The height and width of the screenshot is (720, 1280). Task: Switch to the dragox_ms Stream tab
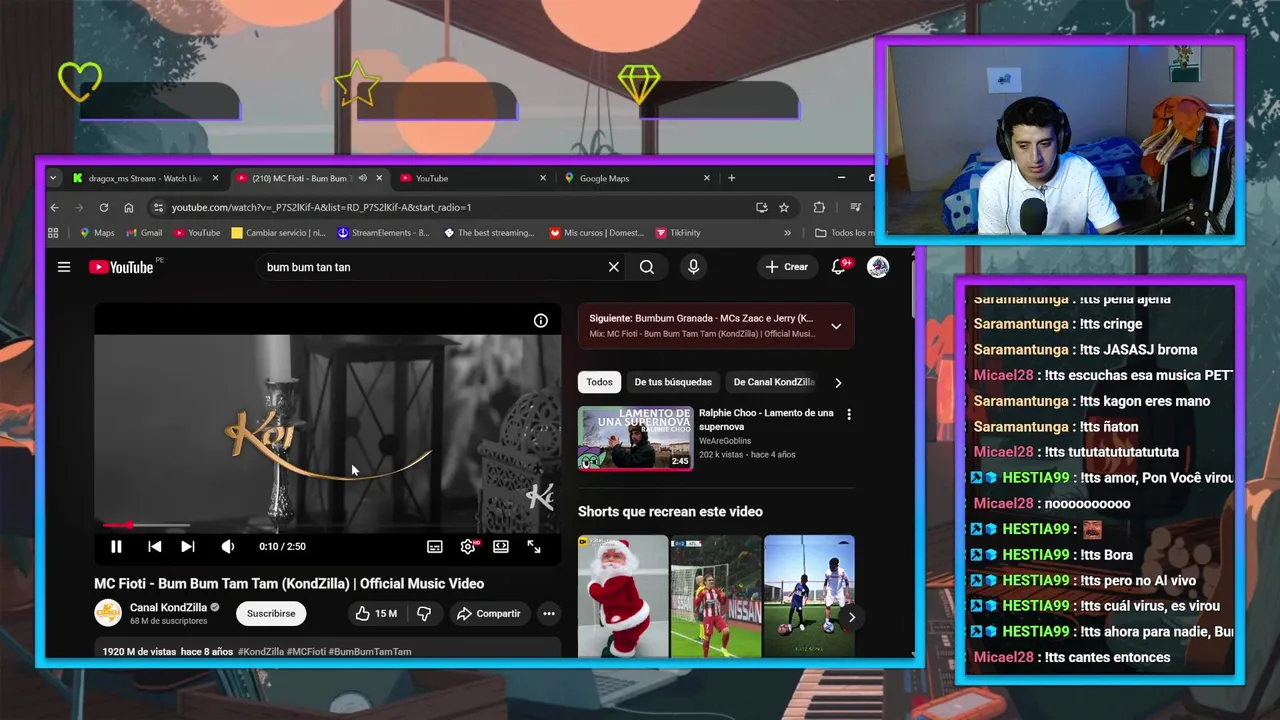coord(144,178)
